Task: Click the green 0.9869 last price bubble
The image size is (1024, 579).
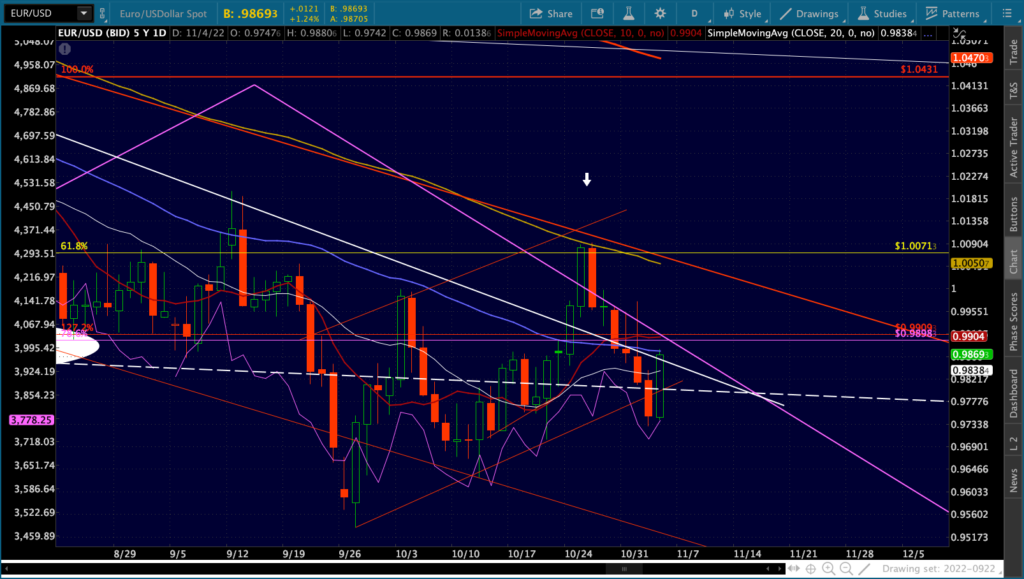Action: click(x=972, y=354)
